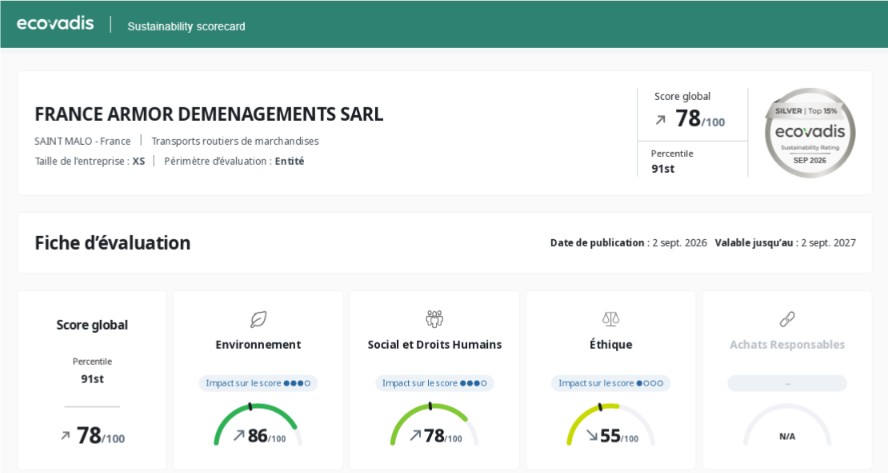Click the Achats Responsables card title
Image resolution: width=888 pixels, height=473 pixels.
pos(787,344)
